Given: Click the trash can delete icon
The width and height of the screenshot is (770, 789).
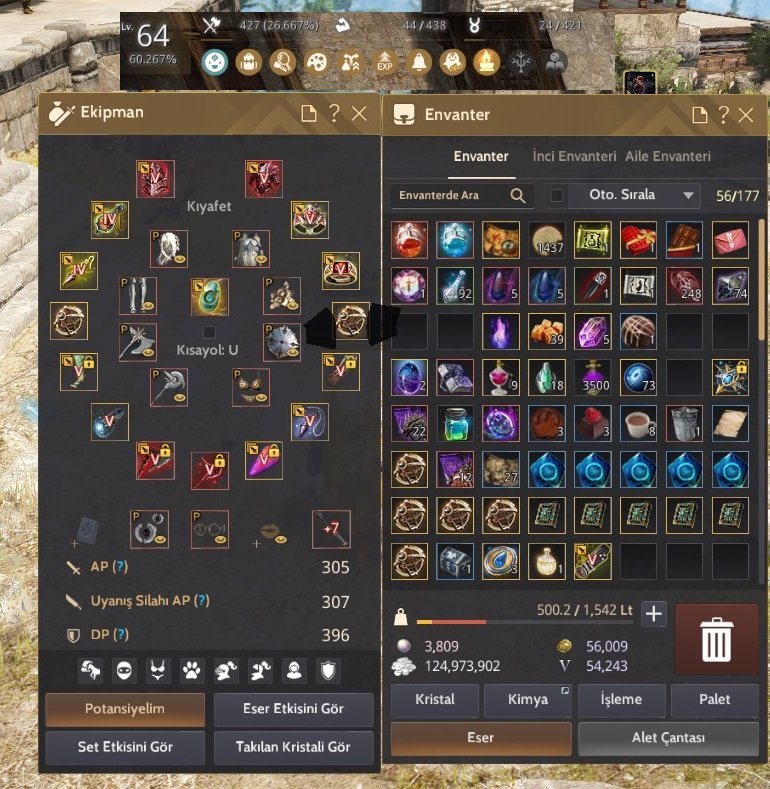Looking at the screenshot, I should pos(716,639).
